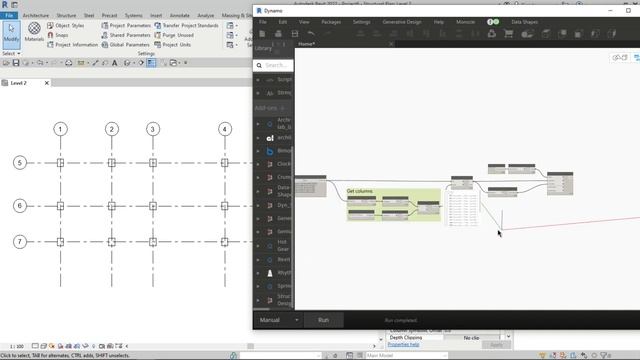
Task: Expand the Archi-lab library category
Action: (x=258, y=124)
